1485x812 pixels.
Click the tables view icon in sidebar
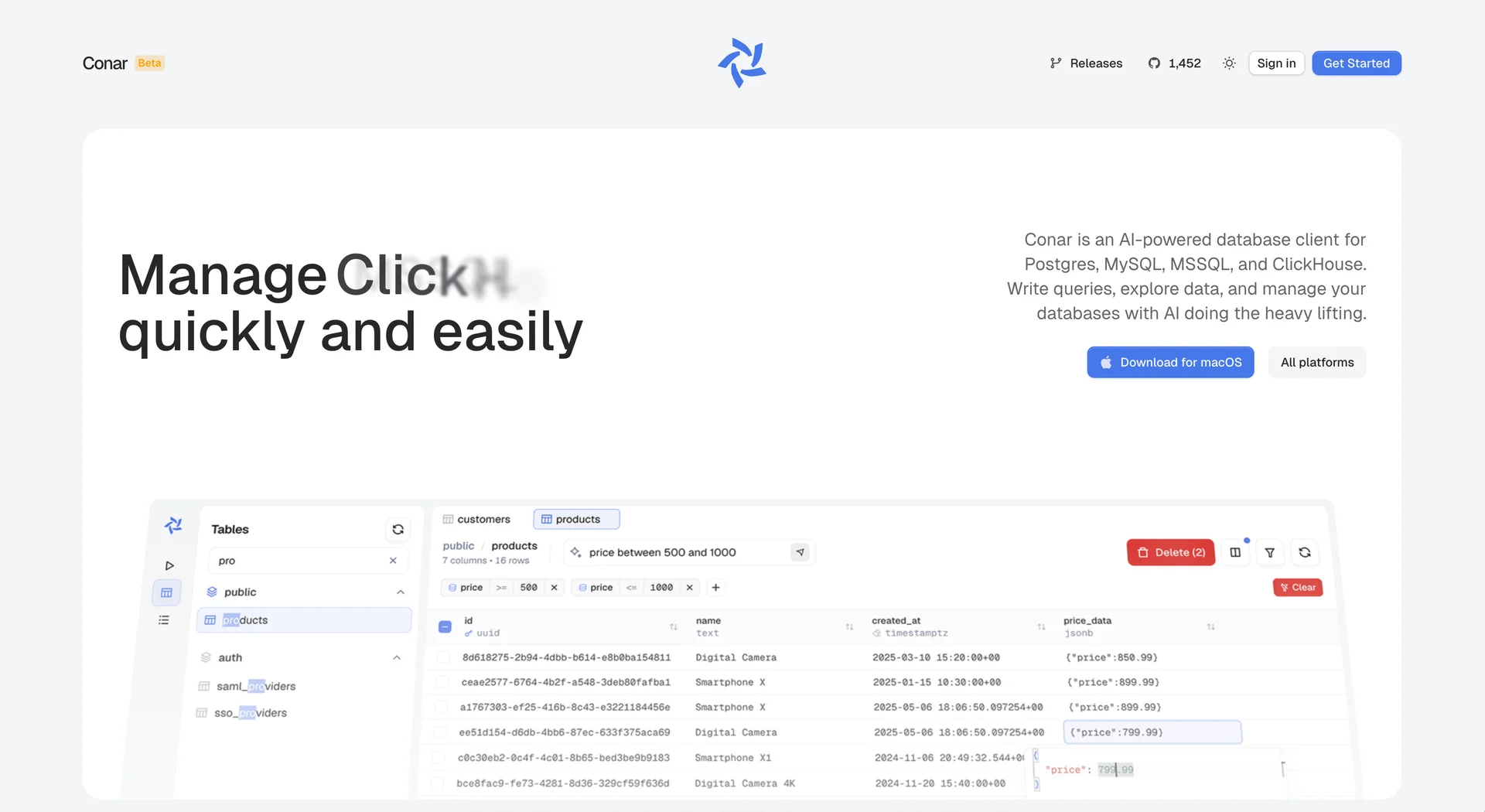click(x=166, y=593)
